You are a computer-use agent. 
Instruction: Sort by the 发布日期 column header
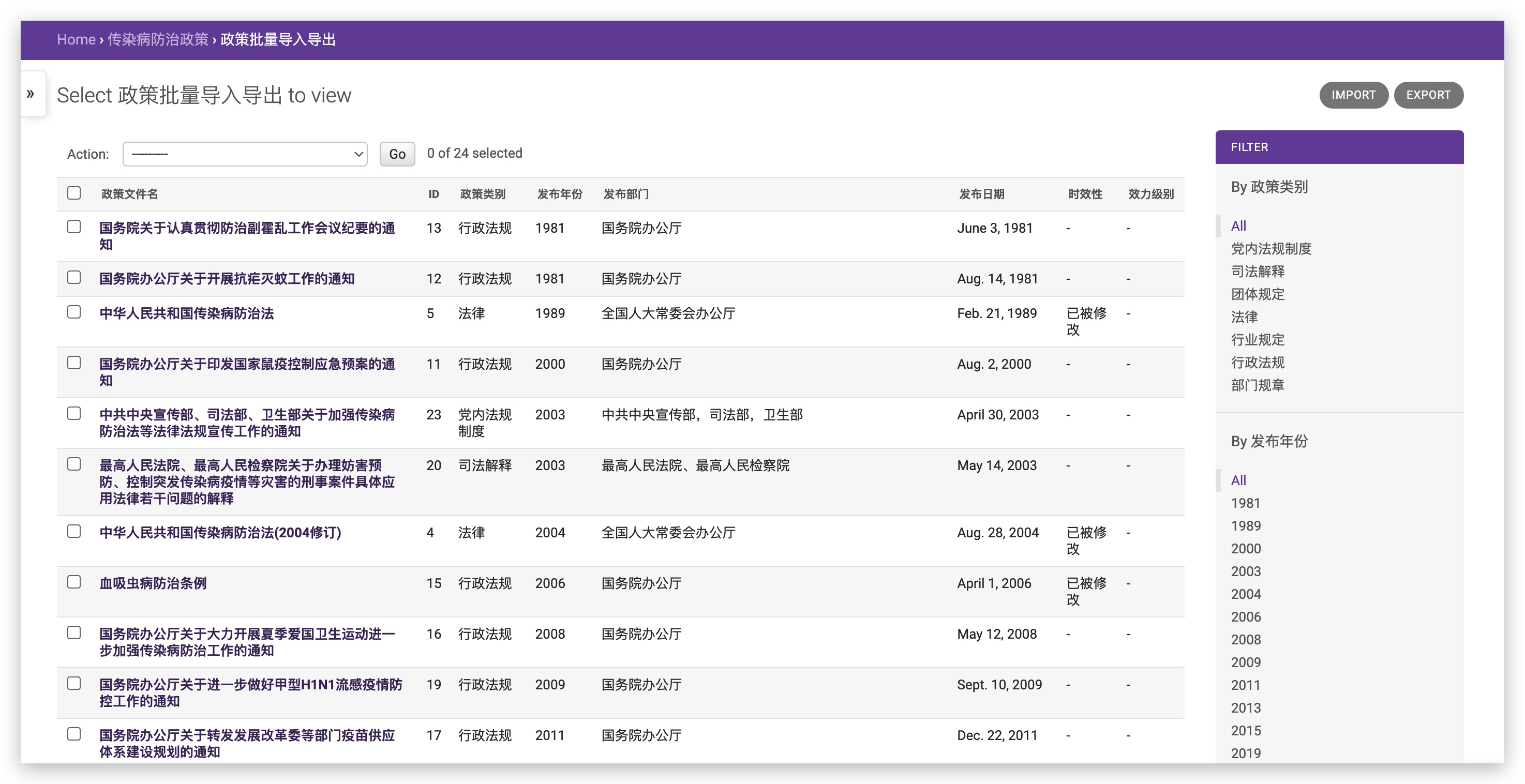tap(981, 194)
